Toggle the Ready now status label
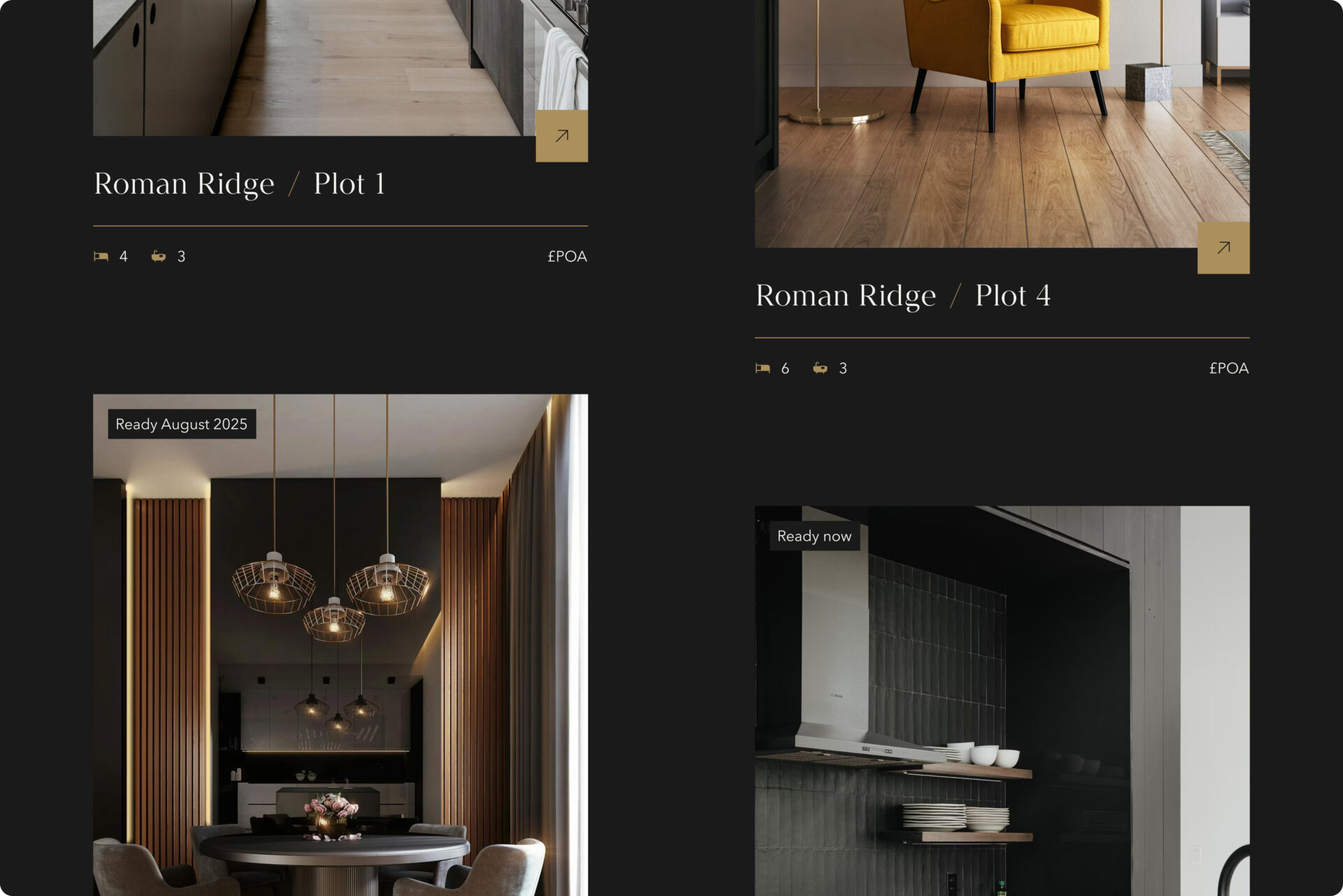The image size is (1343, 896). 814,536
